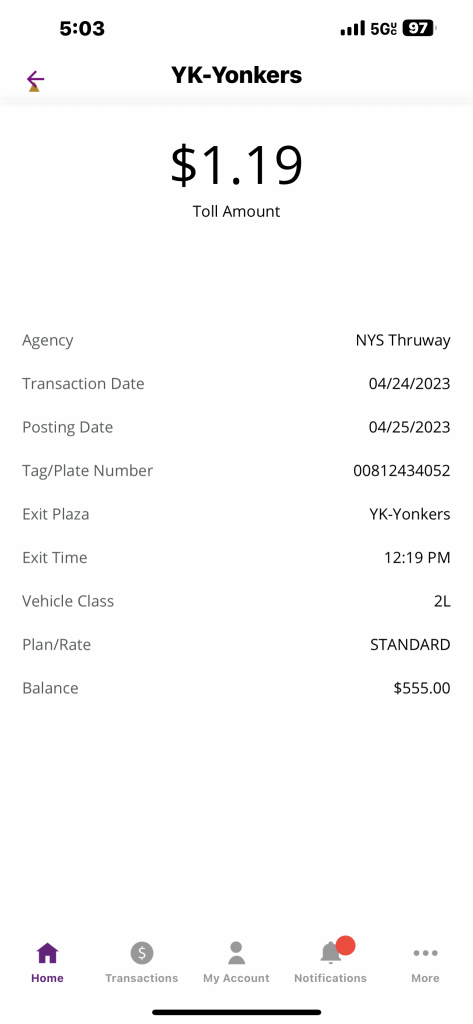Tap the home indicator bar

[236, 1012]
